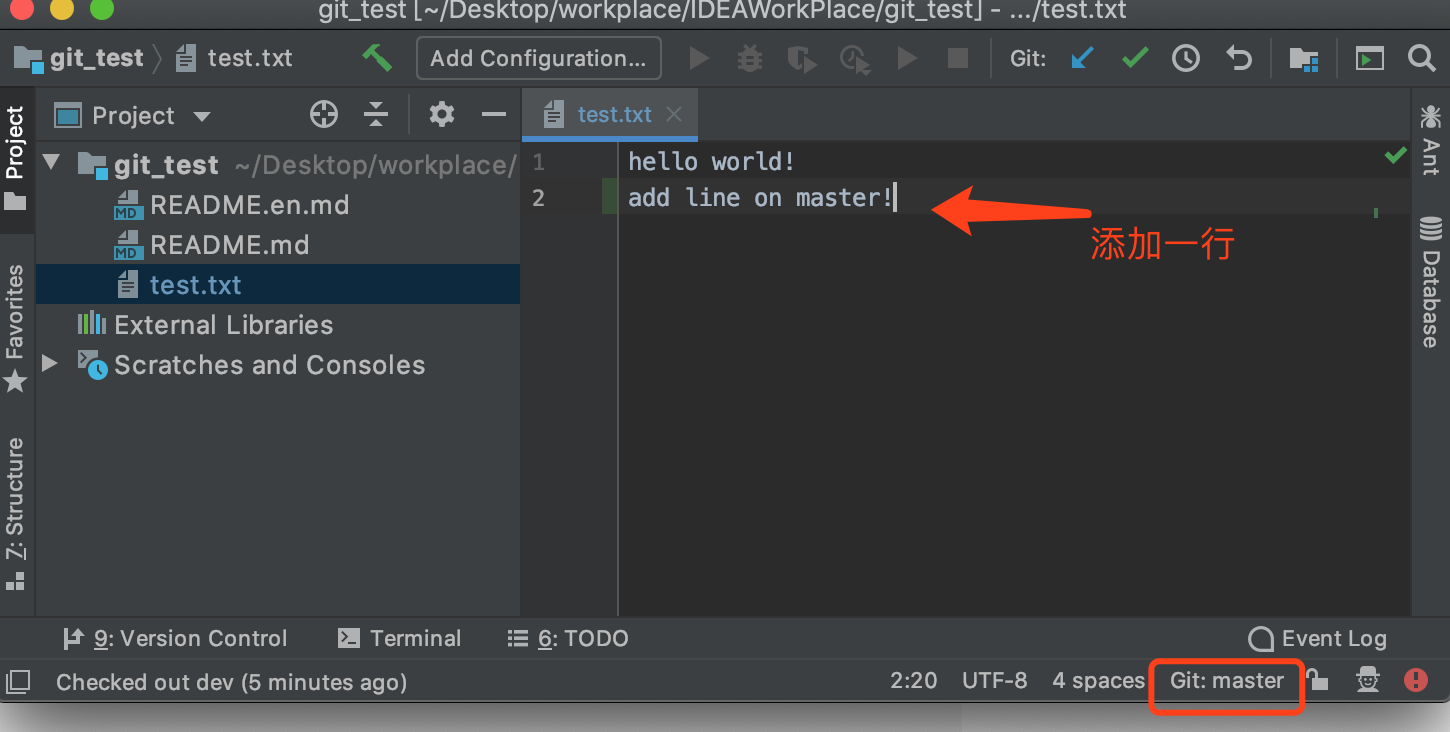Open the Add Configuration dropdown
1450x732 pixels.
(x=538, y=58)
